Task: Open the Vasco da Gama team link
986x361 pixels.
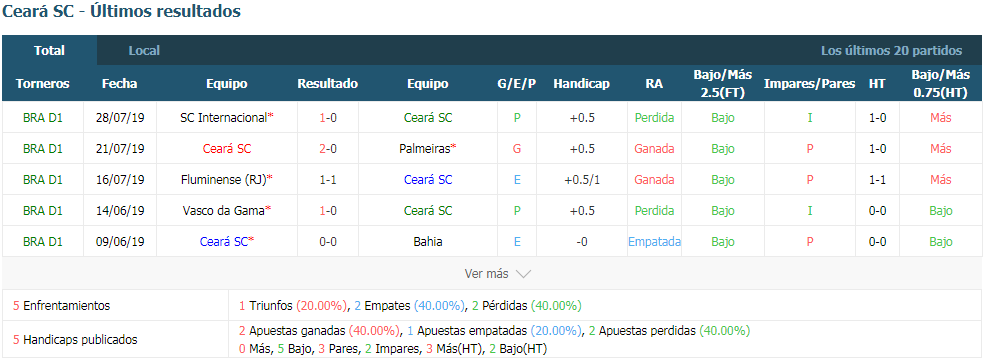Action: [x=223, y=211]
